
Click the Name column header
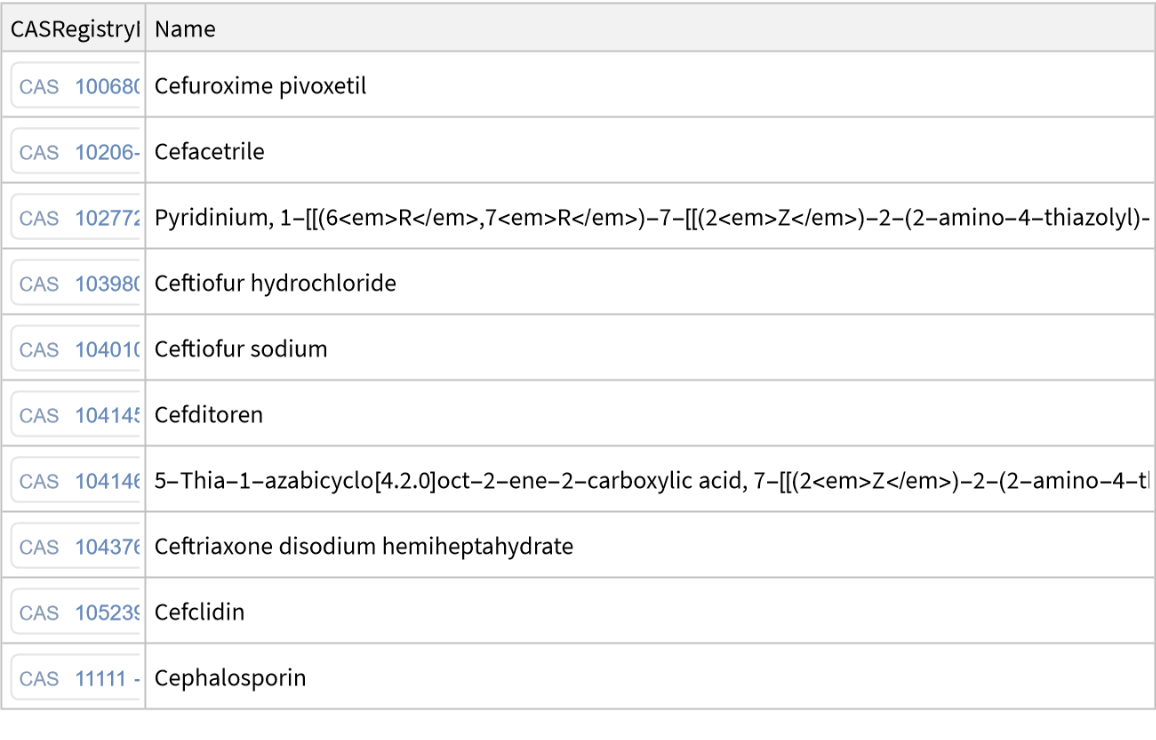[185, 30]
